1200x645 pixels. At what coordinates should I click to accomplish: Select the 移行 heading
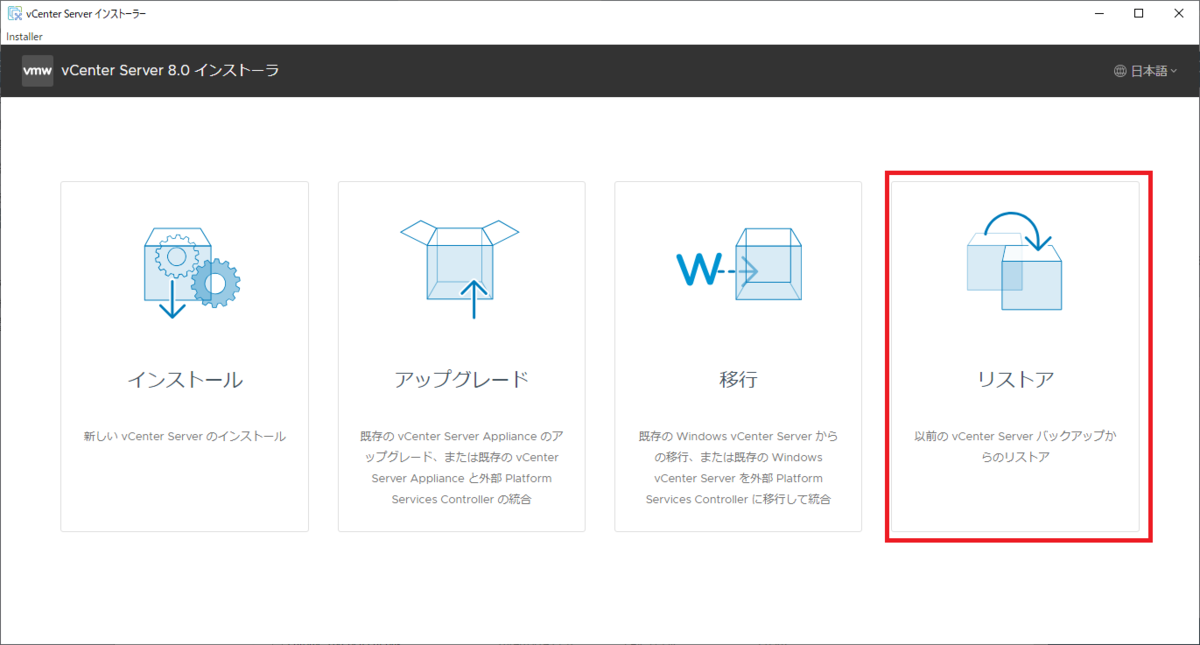click(x=738, y=380)
